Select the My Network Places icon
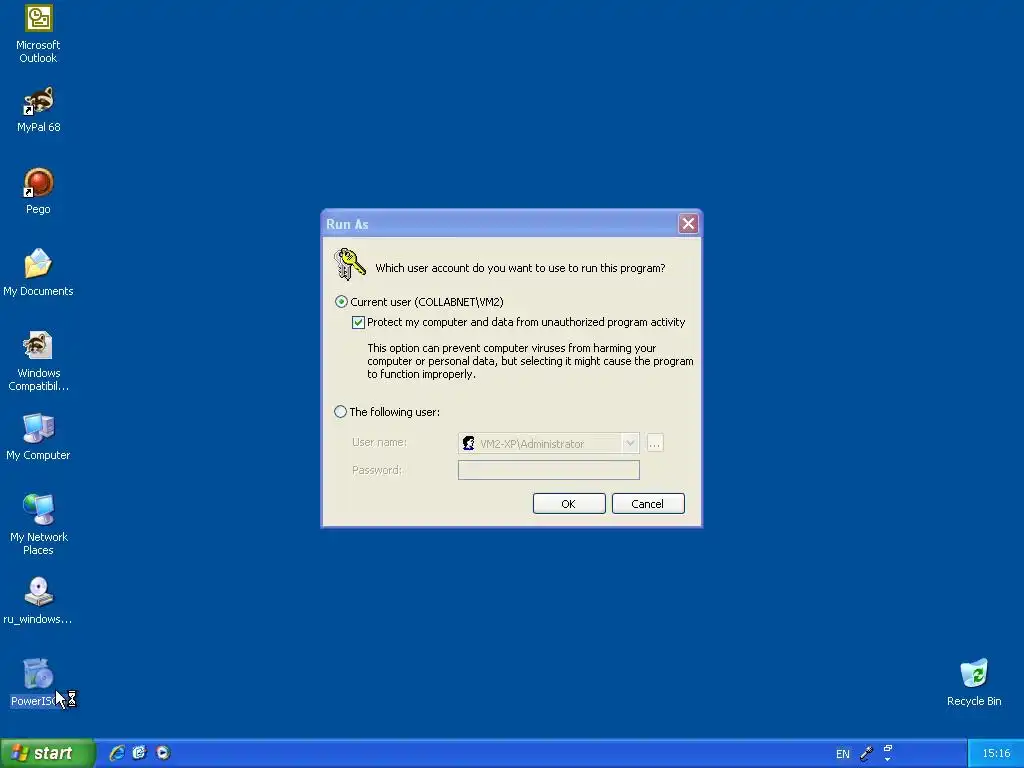This screenshot has width=1024, height=768. point(38,525)
